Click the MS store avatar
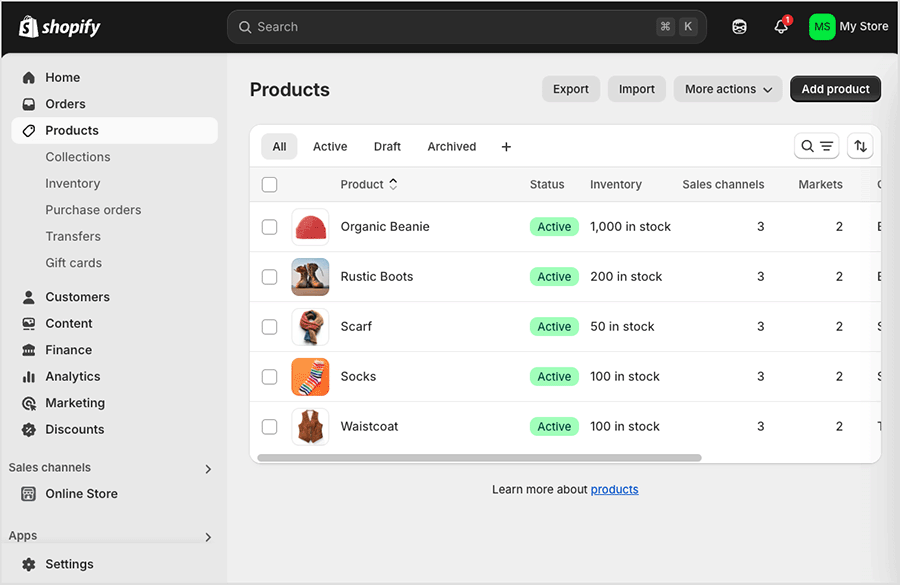This screenshot has width=900, height=585. point(822,26)
